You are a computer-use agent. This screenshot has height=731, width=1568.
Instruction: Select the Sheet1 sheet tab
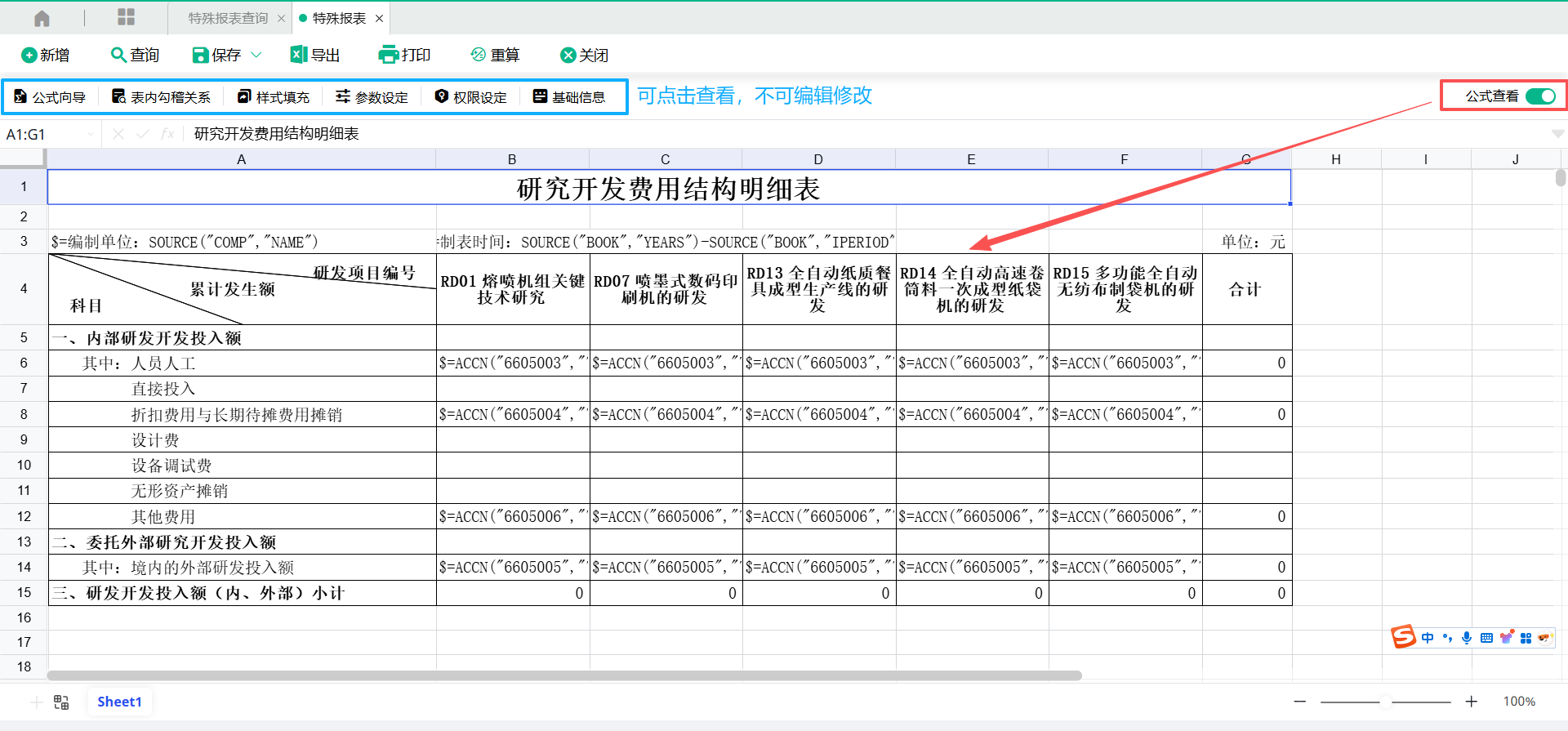119,702
